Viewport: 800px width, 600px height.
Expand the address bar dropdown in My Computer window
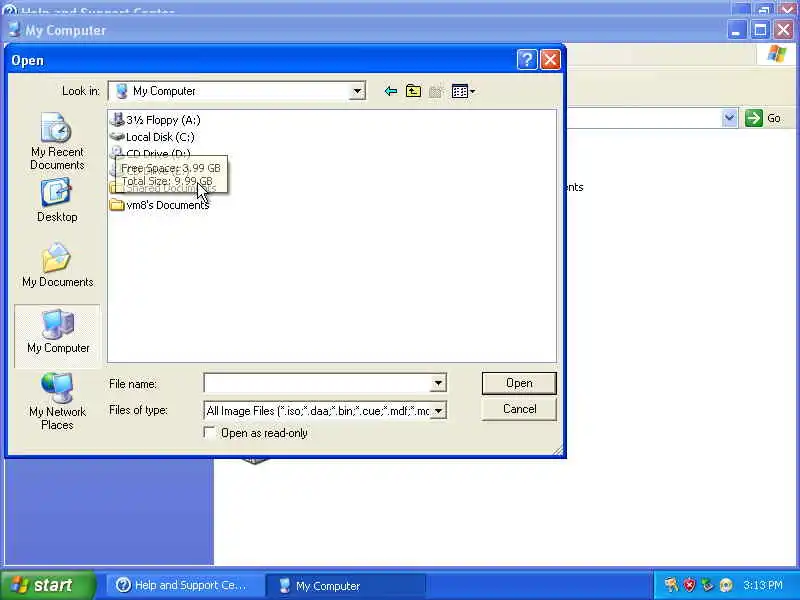tap(730, 118)
